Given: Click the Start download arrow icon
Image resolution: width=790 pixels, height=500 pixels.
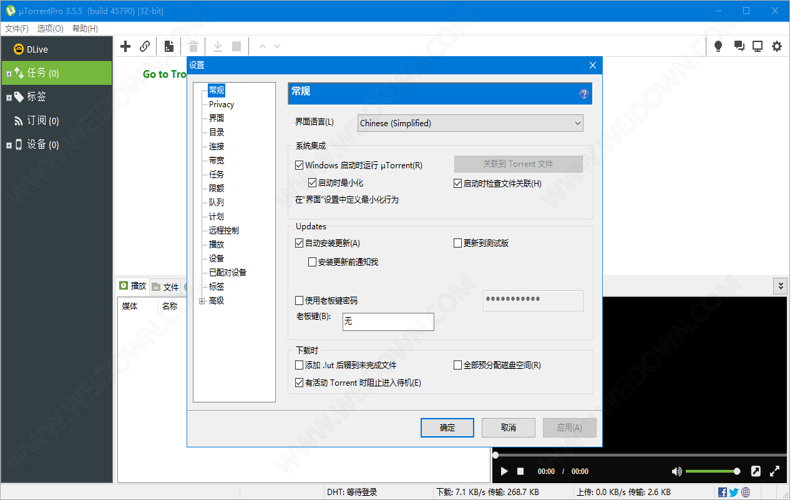Looking at the screenshot, I should click(x=218, y=46).
